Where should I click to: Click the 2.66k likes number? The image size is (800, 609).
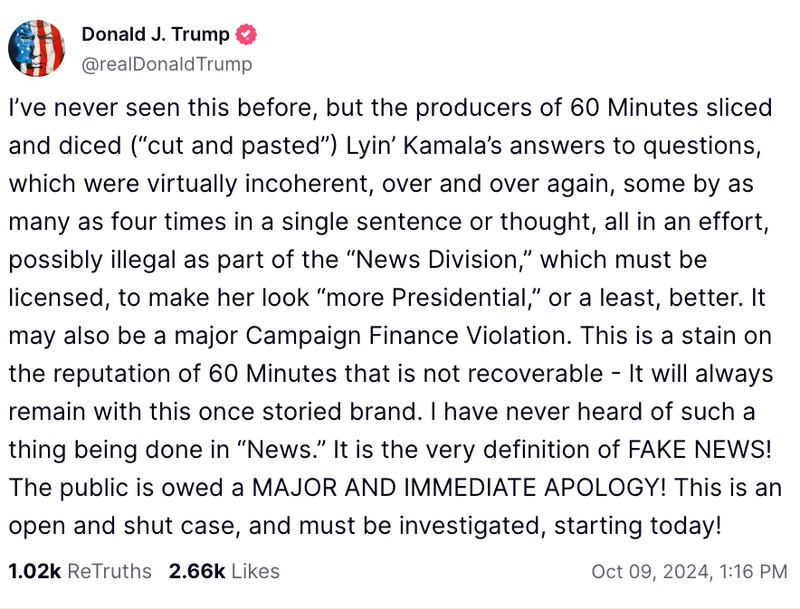click(x=196, y=571)
